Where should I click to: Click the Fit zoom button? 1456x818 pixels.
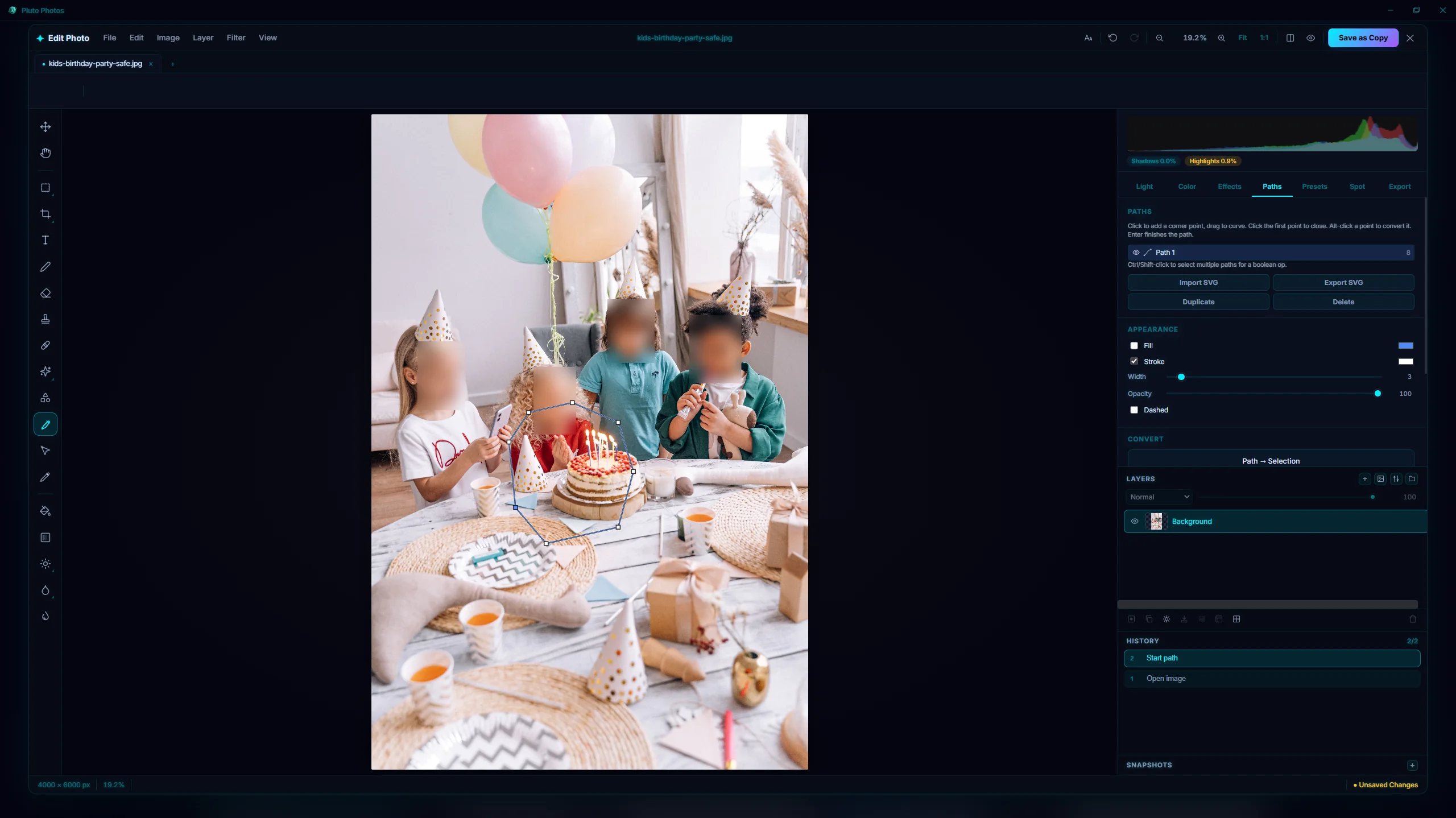click(x=1243, y=38)
